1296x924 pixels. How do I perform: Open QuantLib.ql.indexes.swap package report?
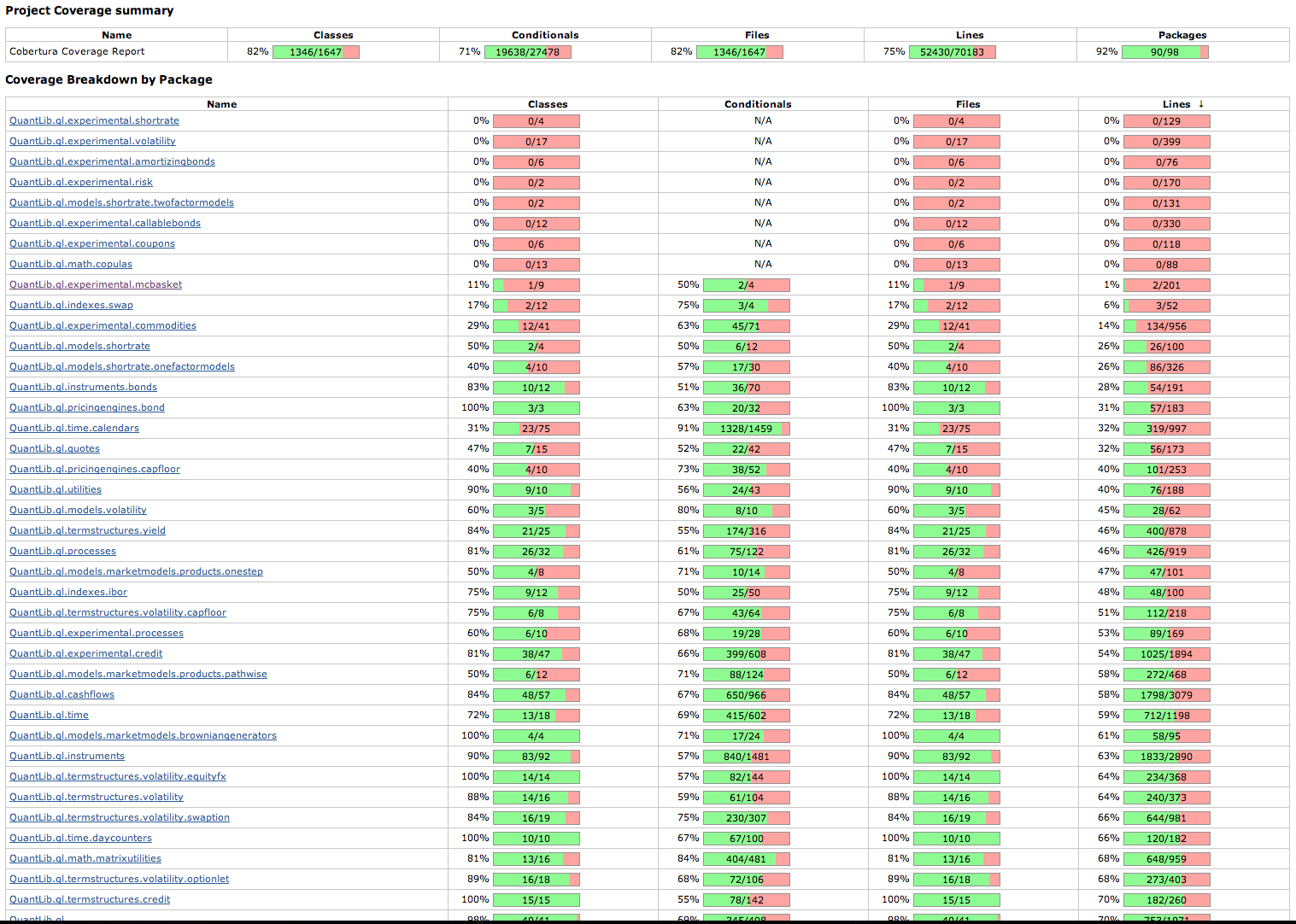(71, 306)
